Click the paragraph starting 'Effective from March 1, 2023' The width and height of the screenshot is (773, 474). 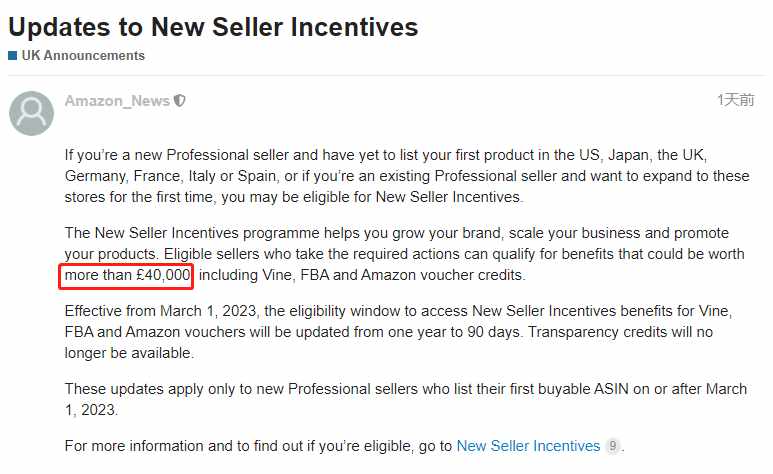(398, 332)
